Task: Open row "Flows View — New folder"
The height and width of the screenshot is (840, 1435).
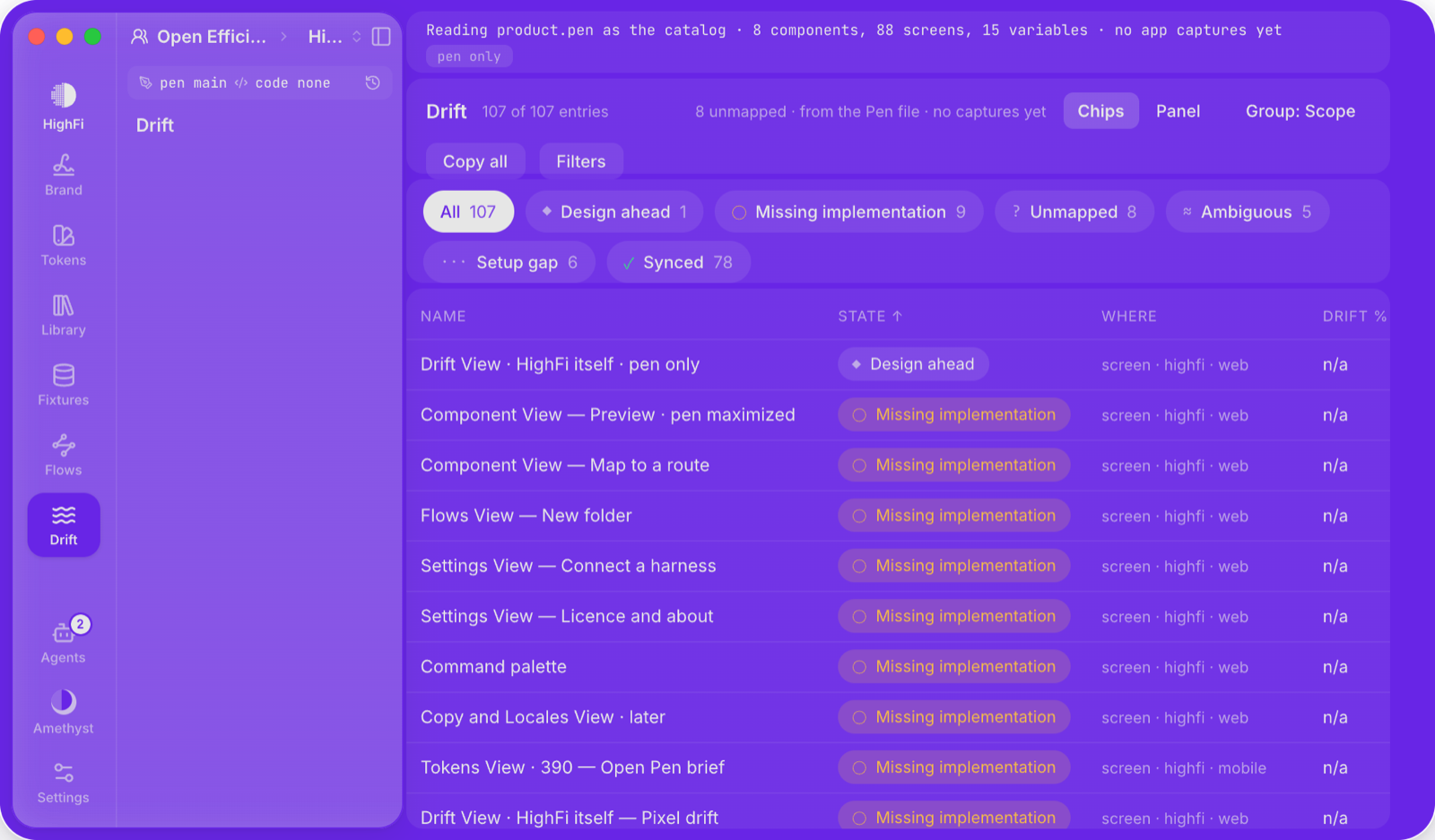Action: 898,515
